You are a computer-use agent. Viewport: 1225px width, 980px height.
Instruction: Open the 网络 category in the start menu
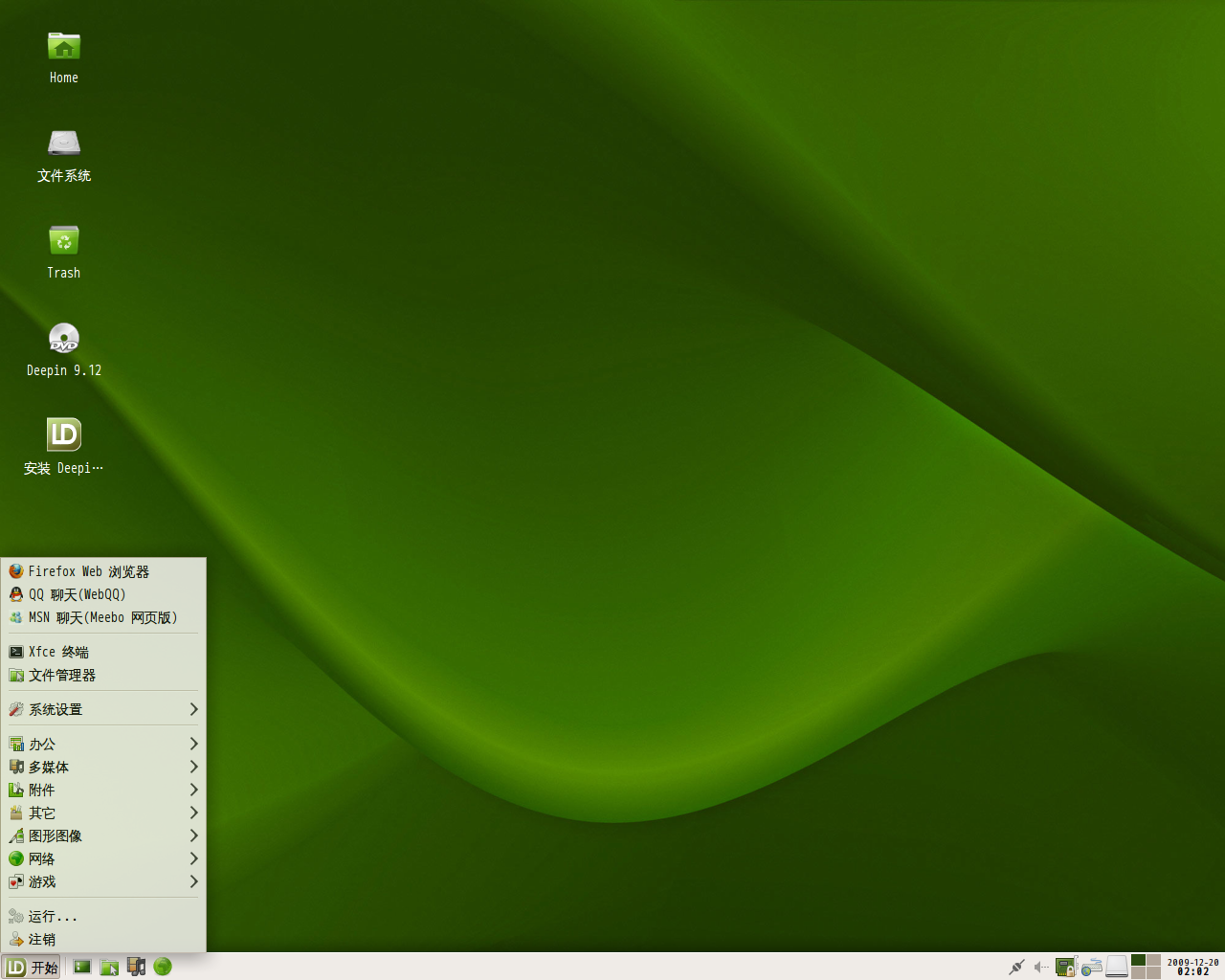(103, 858)
